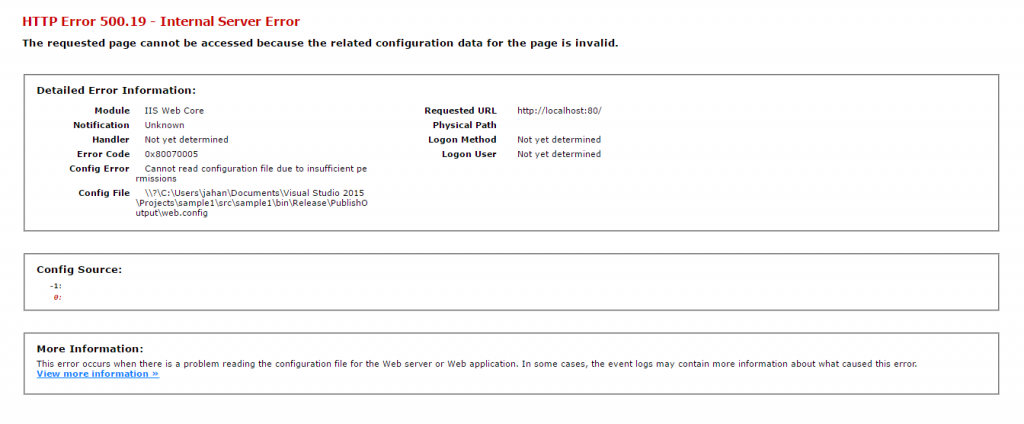1024x424 pixels.
Task: Click the Unknown notification value
Action: (x=164, y=125)
